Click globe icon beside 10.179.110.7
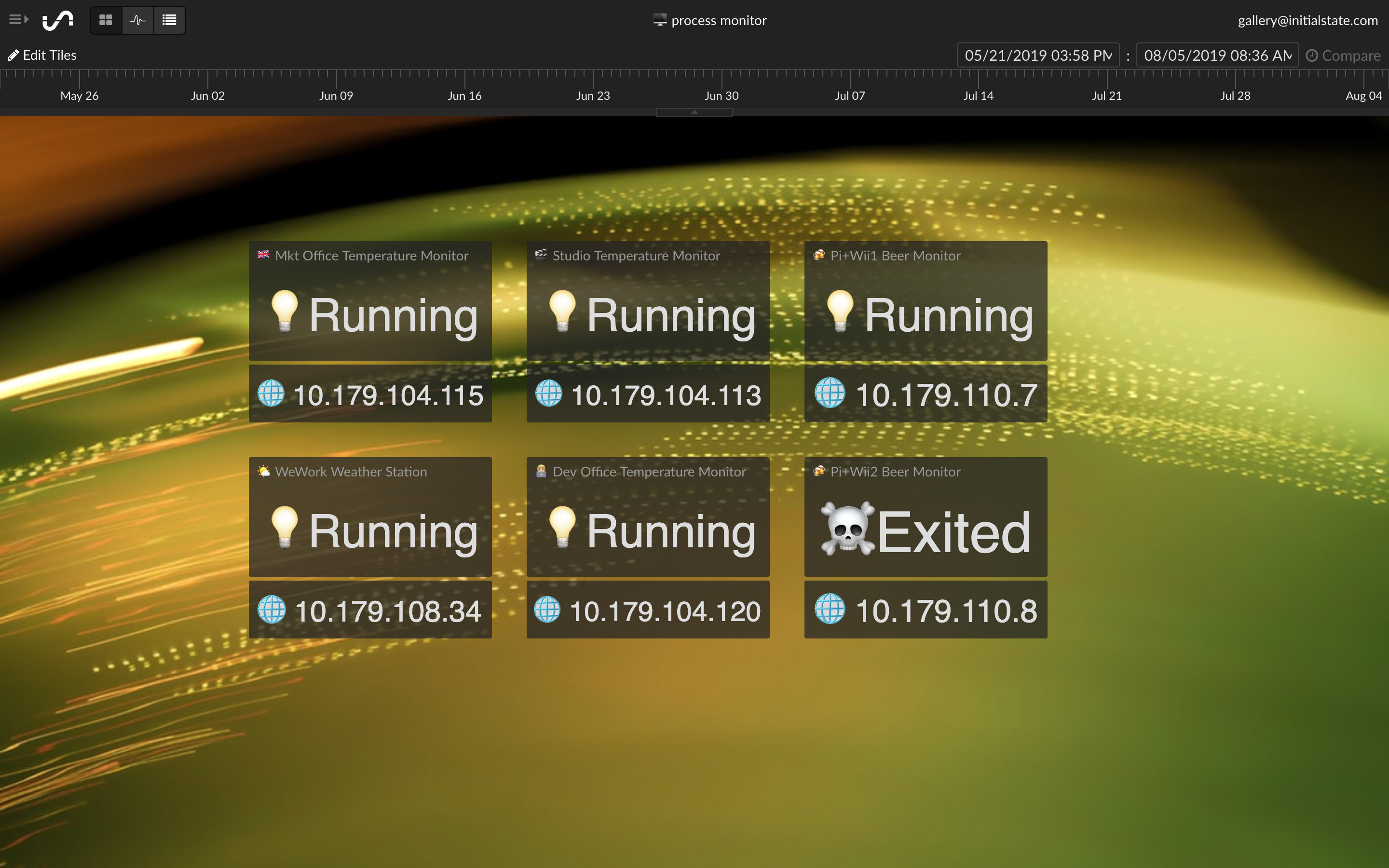The width and height of the screenshot is (1389, 868). point(830,393)
